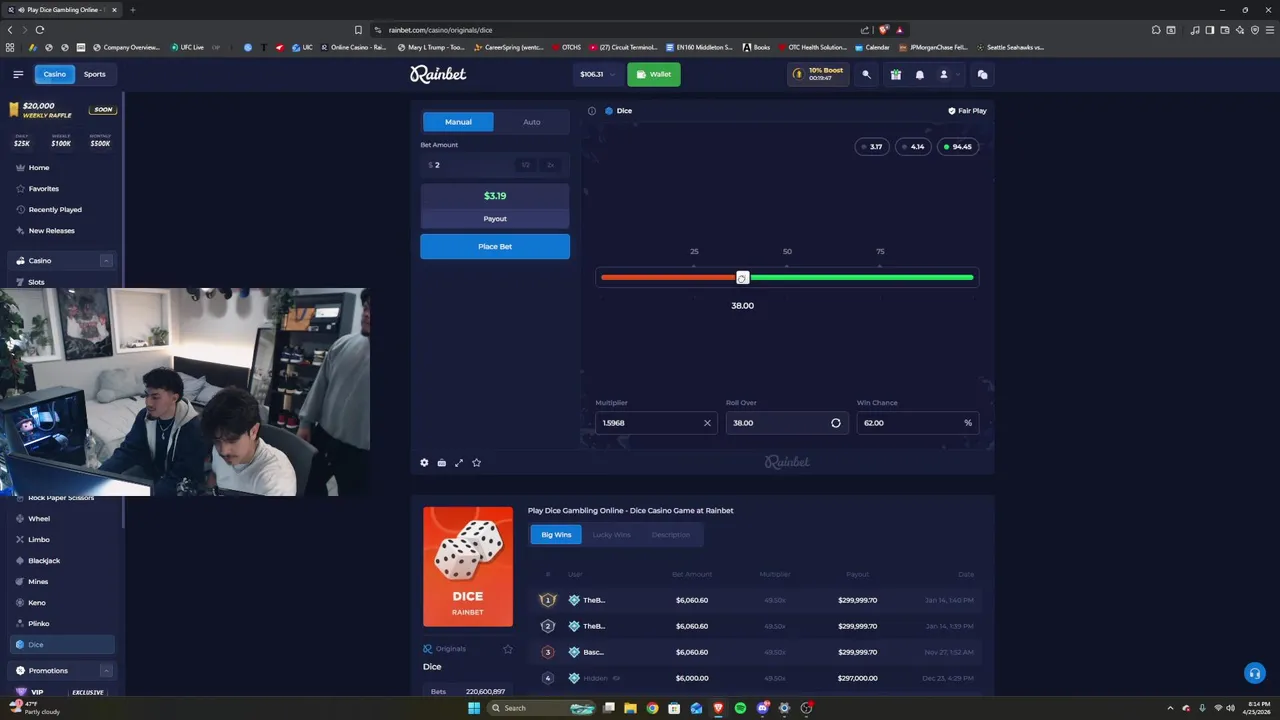Open the chat bubbles panel

click(982, 74)
